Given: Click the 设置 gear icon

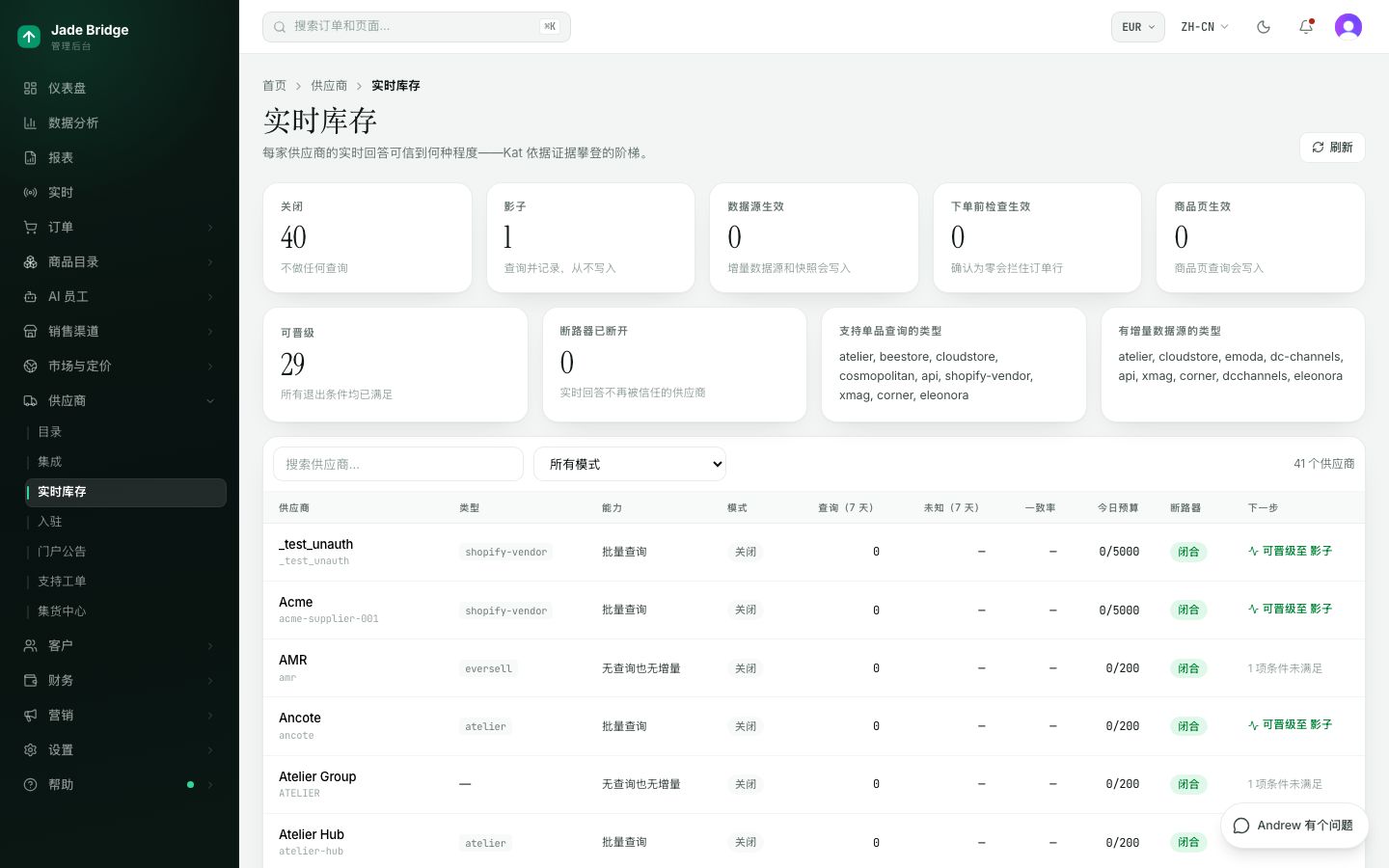Looking at the screenshot, I should (31, 749).
